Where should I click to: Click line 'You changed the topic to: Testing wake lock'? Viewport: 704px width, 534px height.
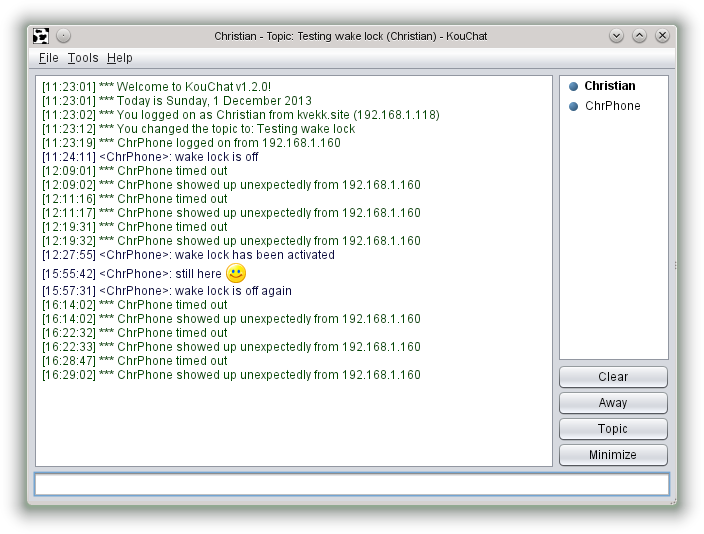[x=198, y=129]
